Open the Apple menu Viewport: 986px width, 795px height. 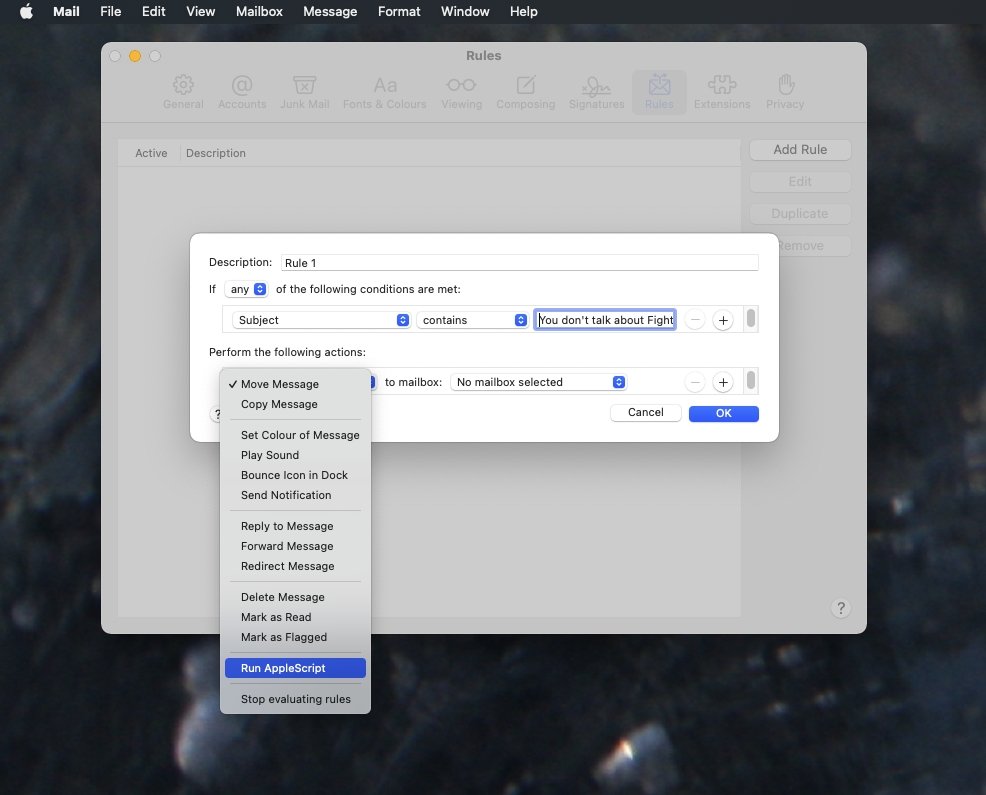click(26, 11)
